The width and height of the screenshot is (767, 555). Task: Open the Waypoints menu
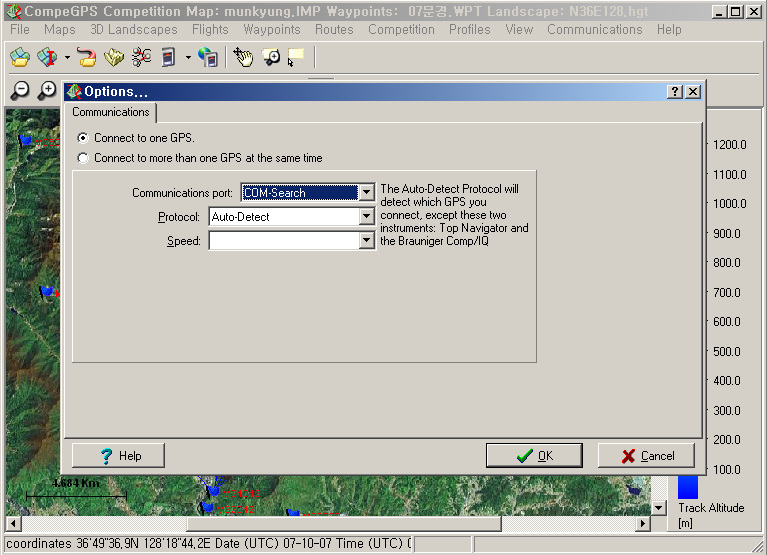(271, 29)
